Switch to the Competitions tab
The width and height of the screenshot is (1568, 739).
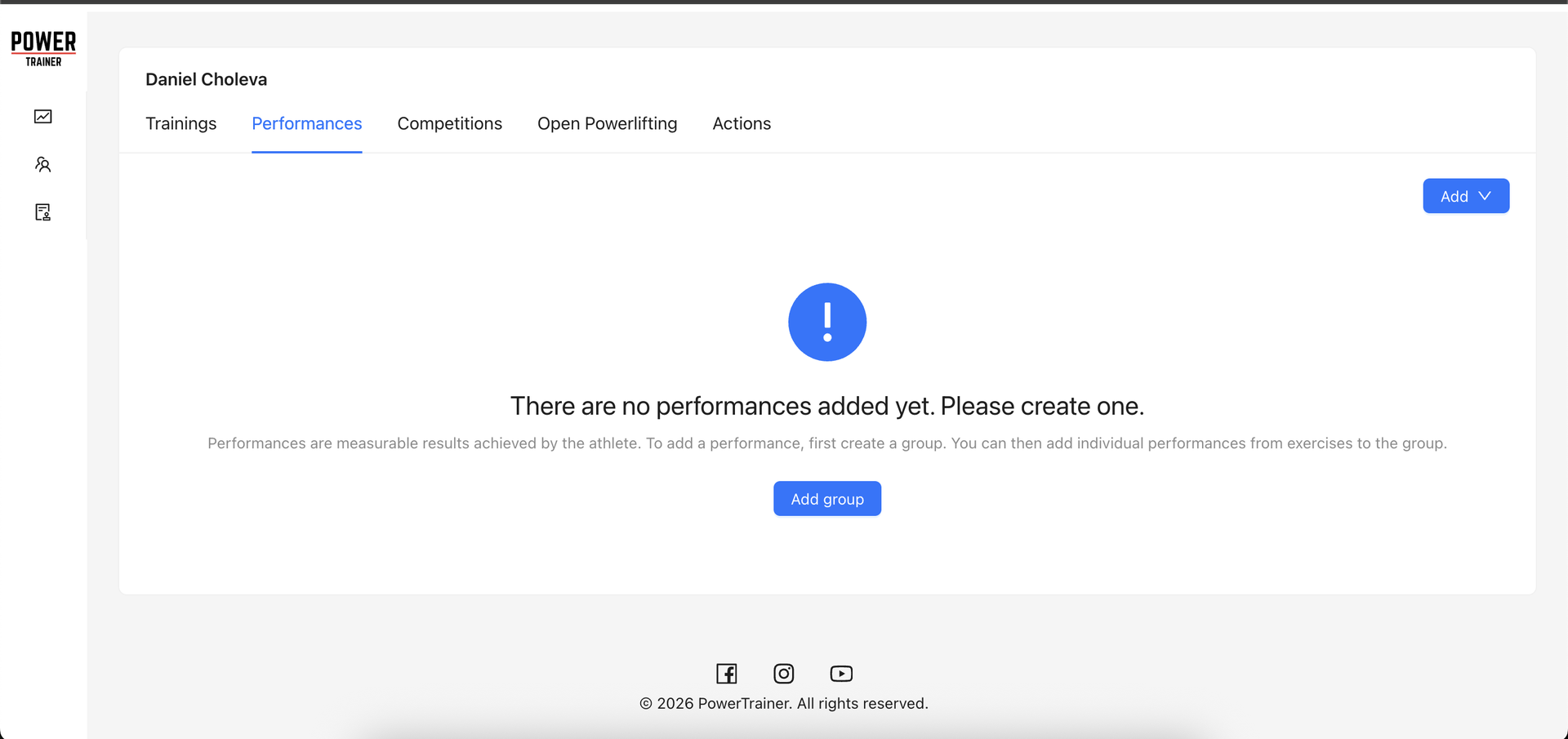click(449, 123)
